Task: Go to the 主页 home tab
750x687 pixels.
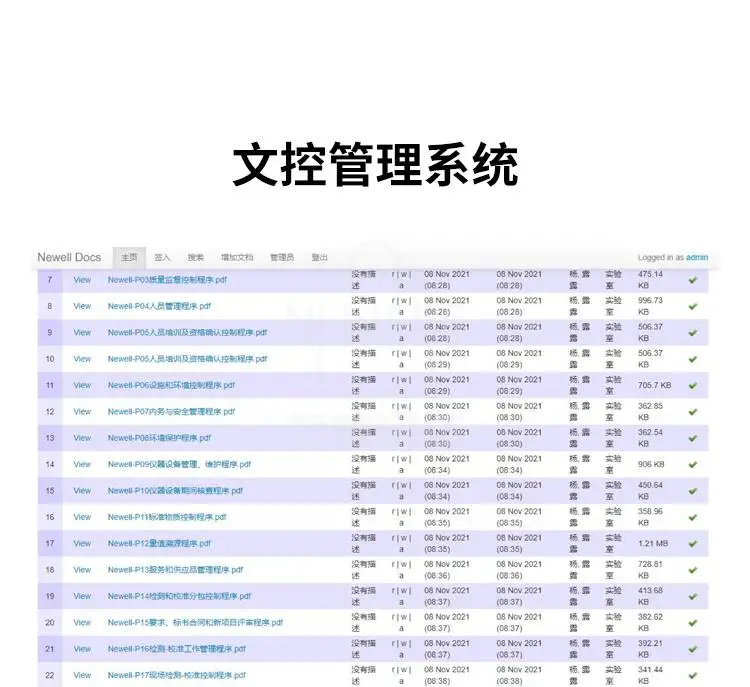Action: click(129, 257)
